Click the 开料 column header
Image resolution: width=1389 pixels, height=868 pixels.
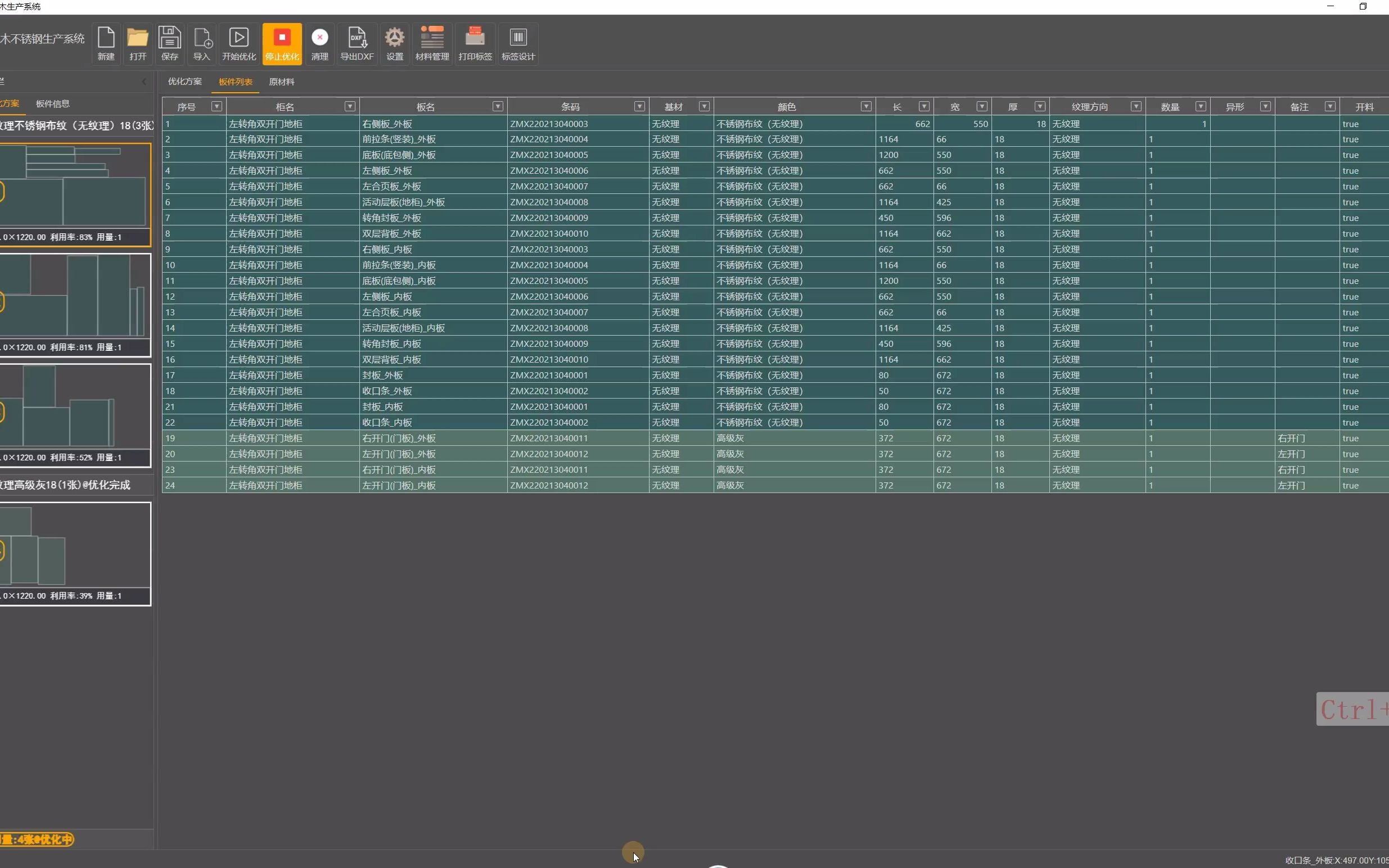[x=1364, y=107]
